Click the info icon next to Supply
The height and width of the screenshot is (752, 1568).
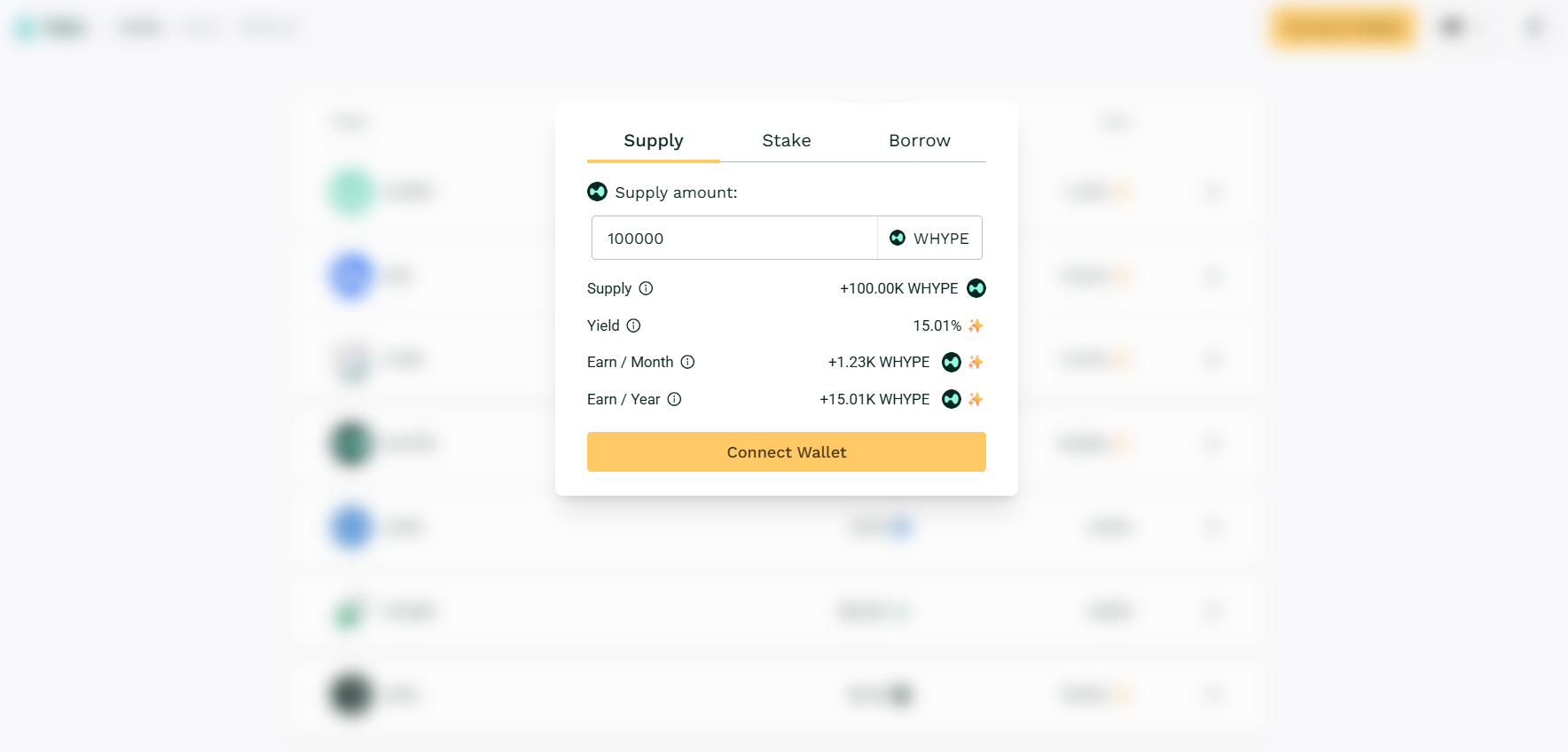(x=647, y=288)
